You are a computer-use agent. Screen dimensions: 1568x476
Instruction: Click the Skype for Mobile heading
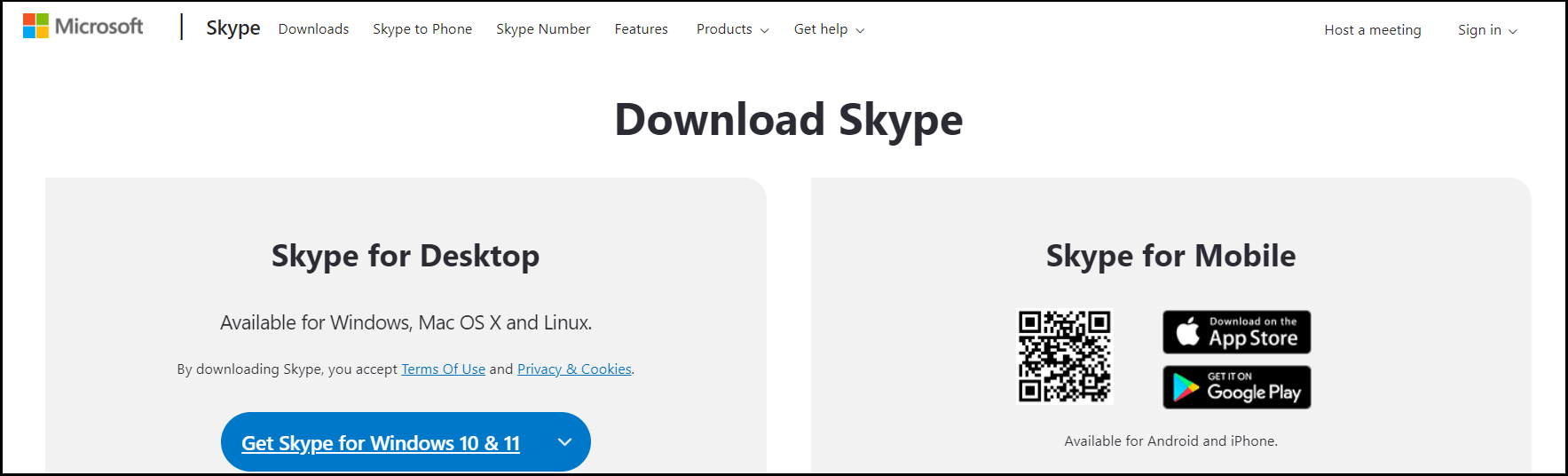tap(1170, 256)
